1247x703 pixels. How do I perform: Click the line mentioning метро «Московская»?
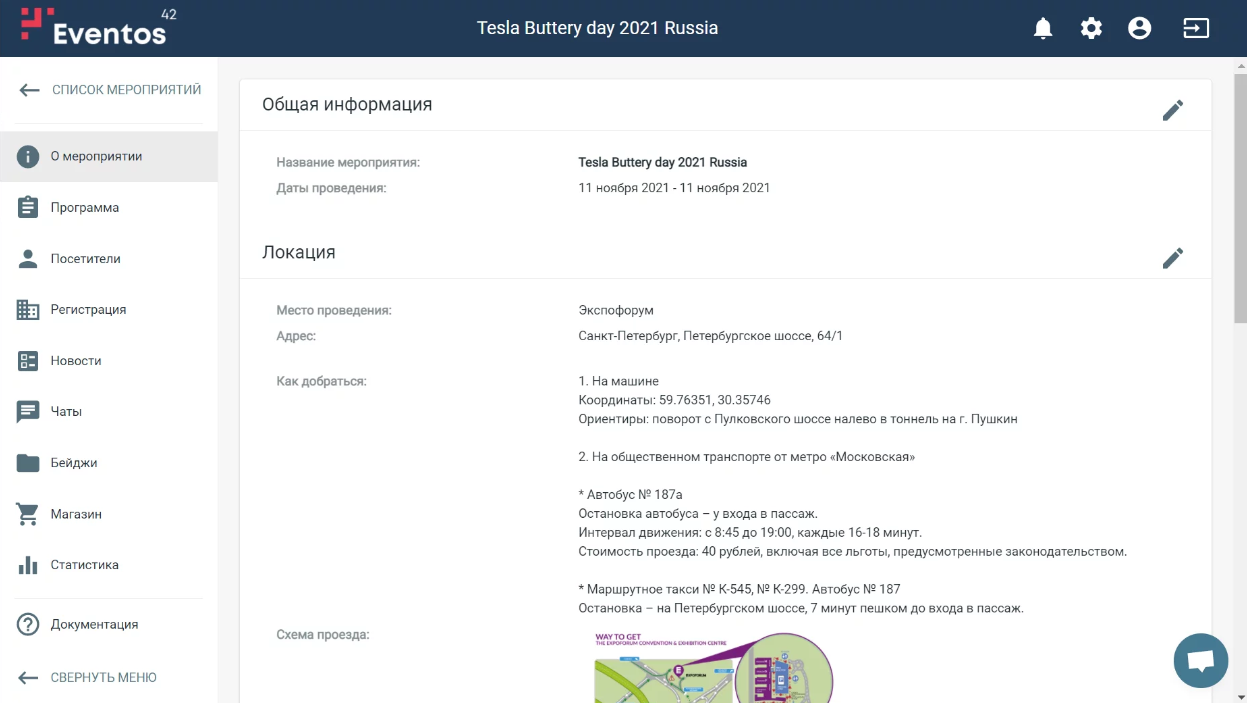click(747, 457)
